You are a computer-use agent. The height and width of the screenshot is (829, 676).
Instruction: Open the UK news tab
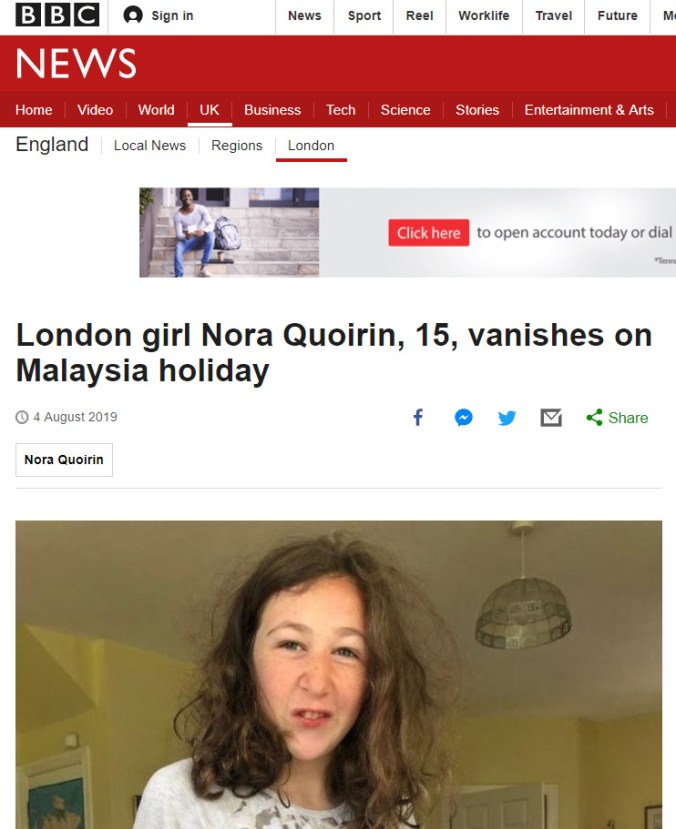pyautogui.click(x=209, y=110)
